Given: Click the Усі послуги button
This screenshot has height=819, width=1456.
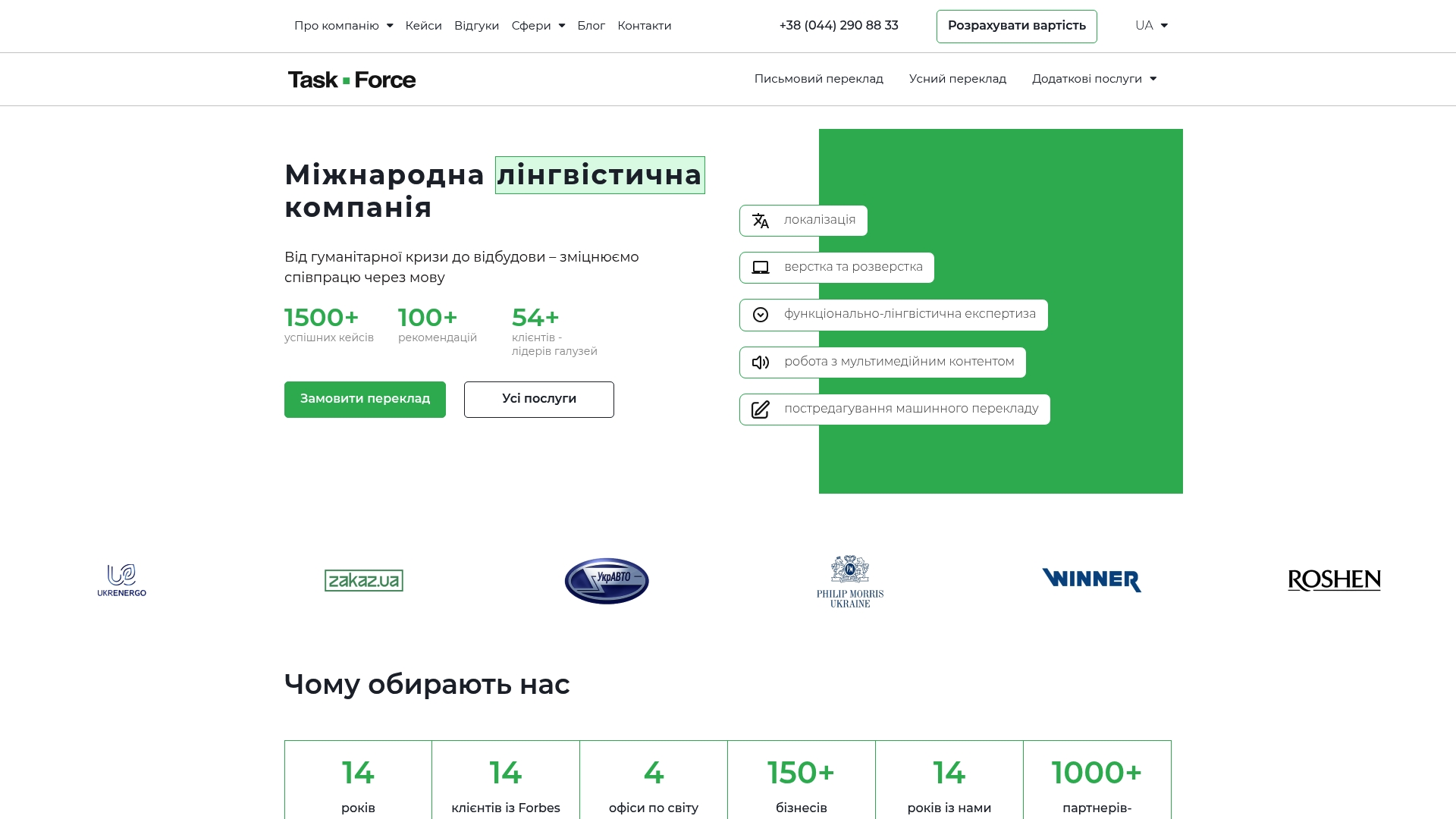Looking at the screenshot, I should [539, 400].
